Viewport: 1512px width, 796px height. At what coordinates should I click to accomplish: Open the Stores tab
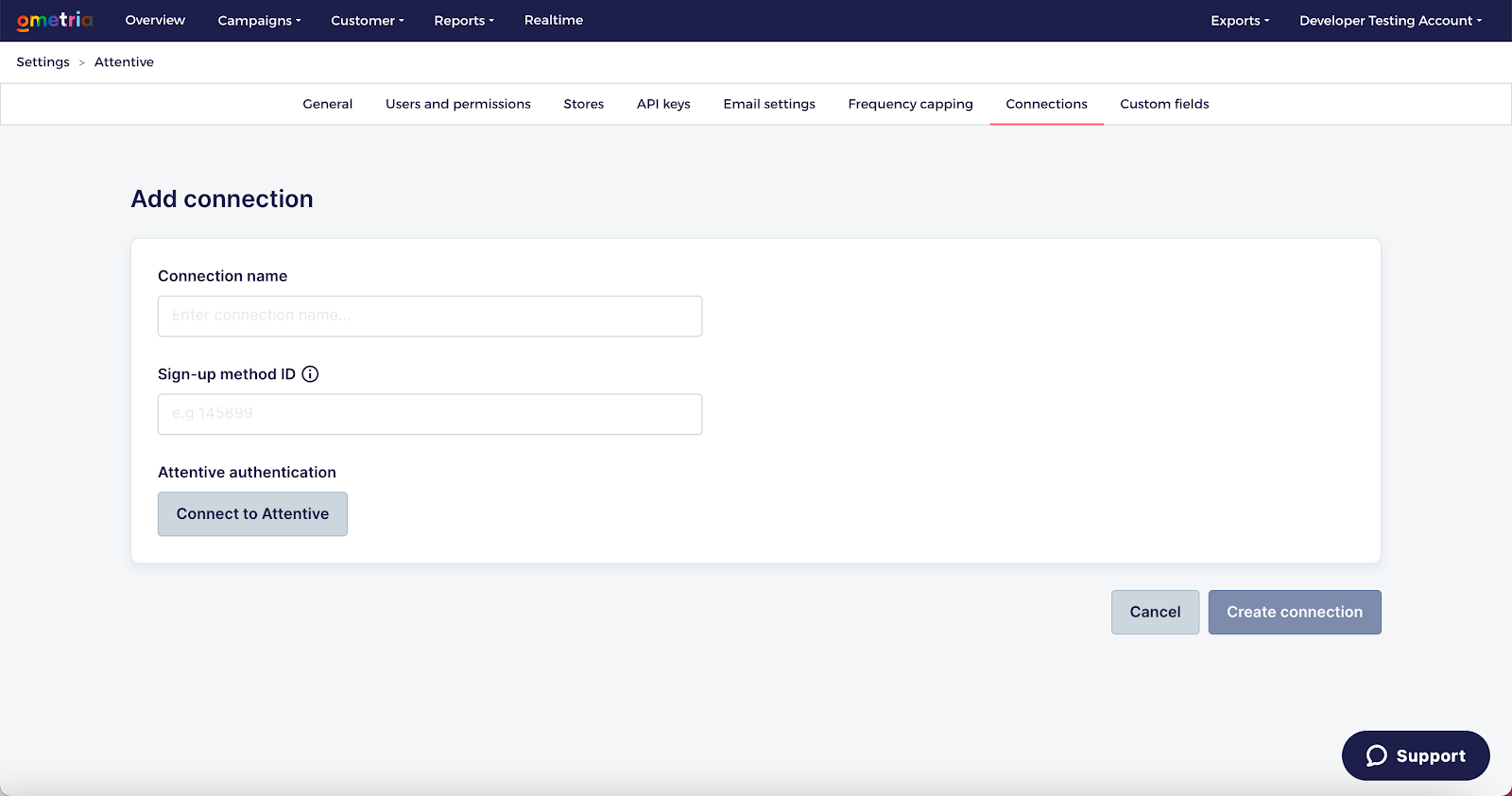pos(584,104)
